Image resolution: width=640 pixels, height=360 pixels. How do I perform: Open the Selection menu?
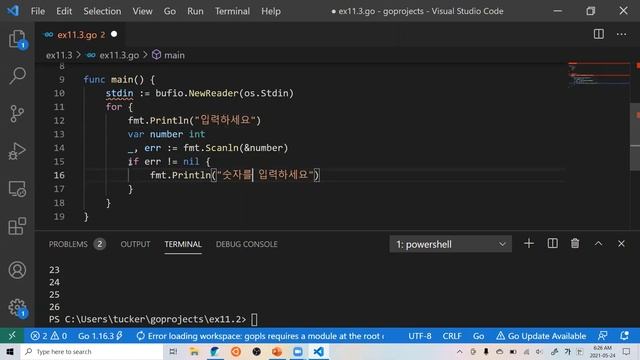pos(102,11)
